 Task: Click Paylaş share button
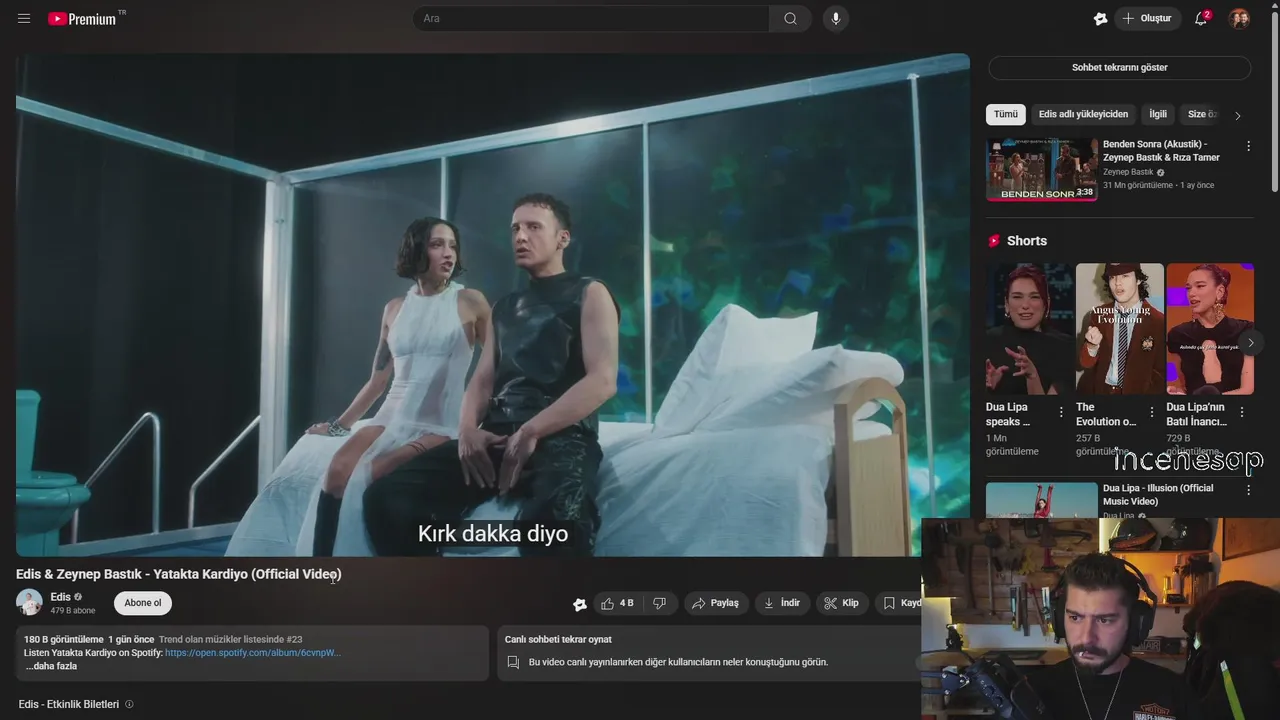click(x=715, y=603)
